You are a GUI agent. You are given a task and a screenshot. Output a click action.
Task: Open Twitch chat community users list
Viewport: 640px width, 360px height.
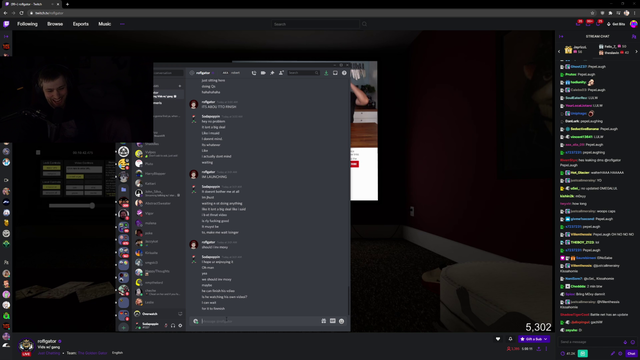coord(634,36)
